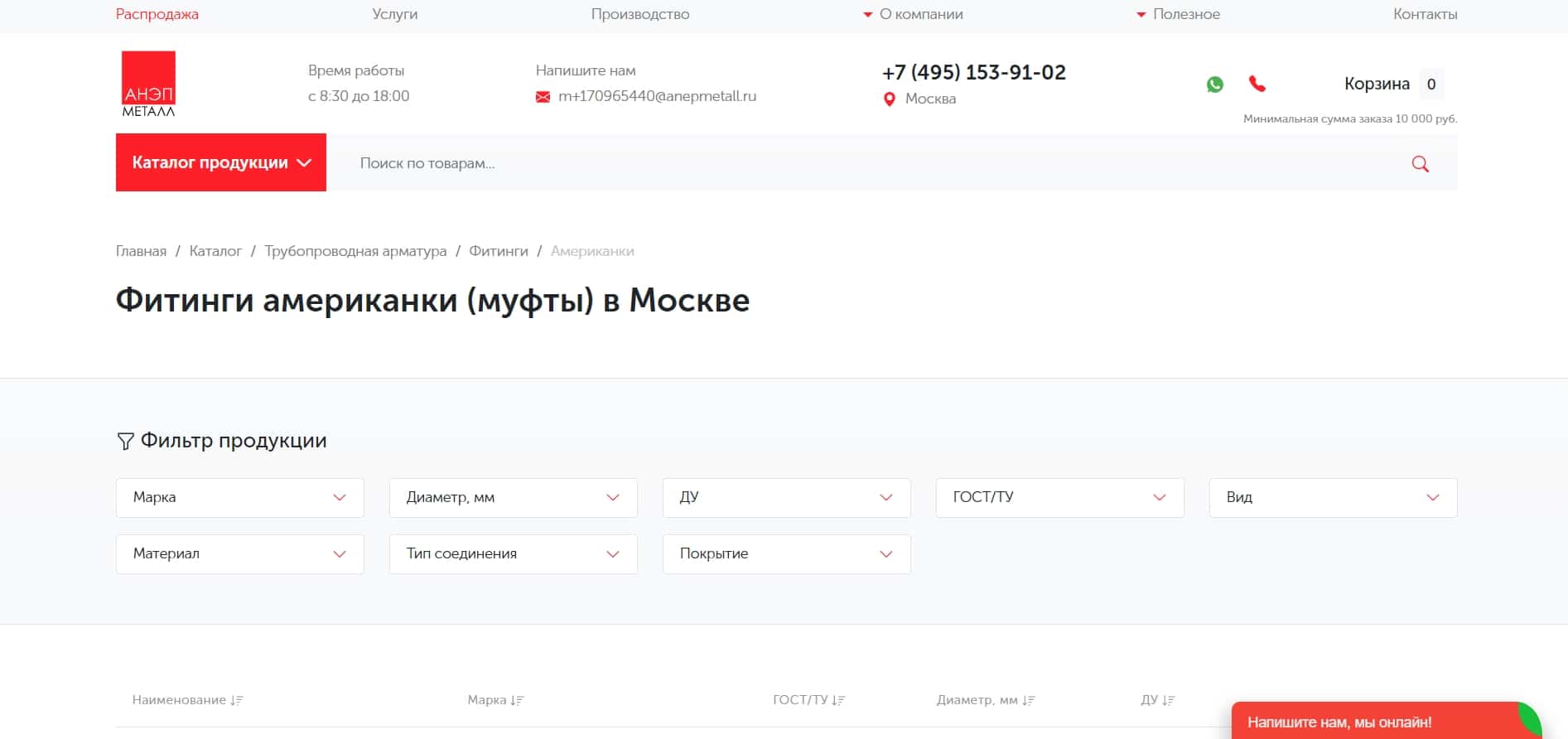Screen dimensions: 1568x739
Task: Click the Фильтр продукции heading
Action: tap(234, 441)
